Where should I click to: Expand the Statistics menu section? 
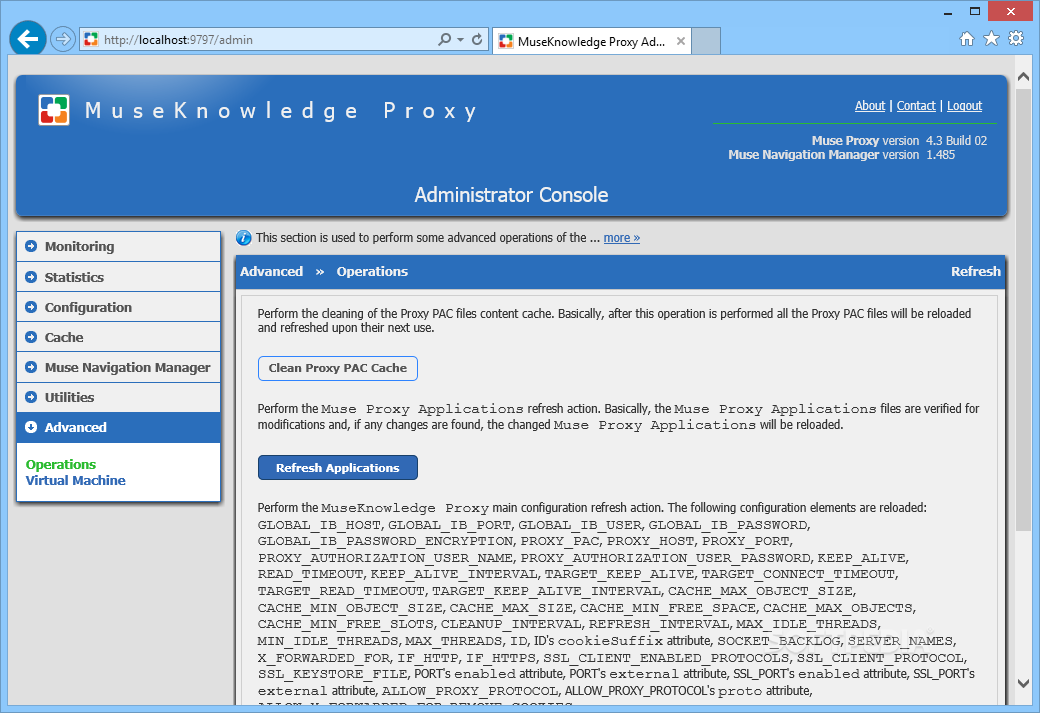click(x=118, y=277)
